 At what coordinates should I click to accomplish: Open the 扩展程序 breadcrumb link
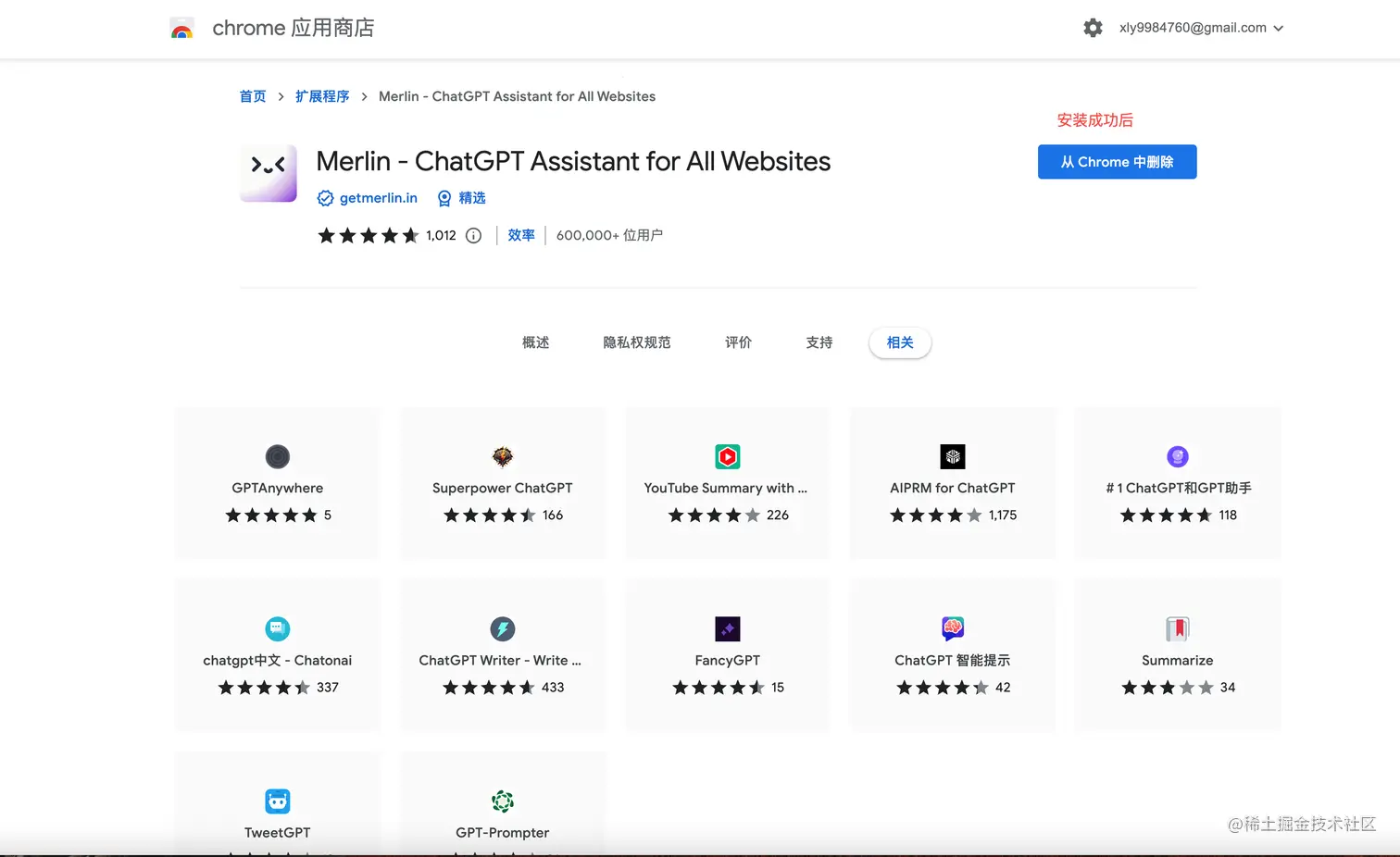(322, 96)
